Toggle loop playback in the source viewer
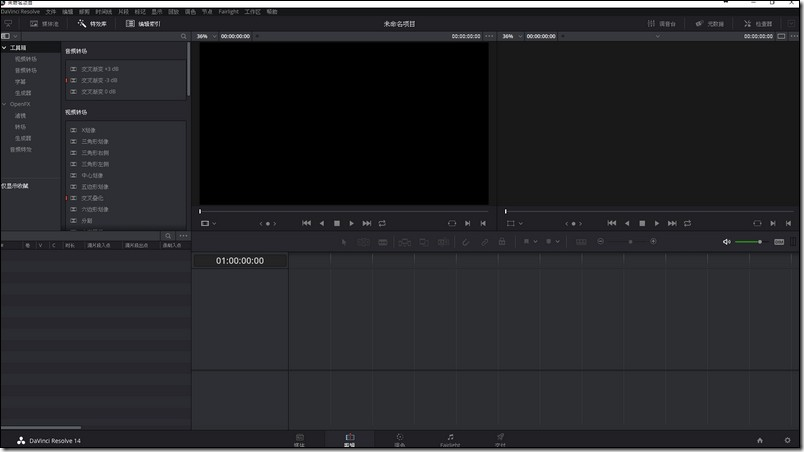 (x=382, y=223)
